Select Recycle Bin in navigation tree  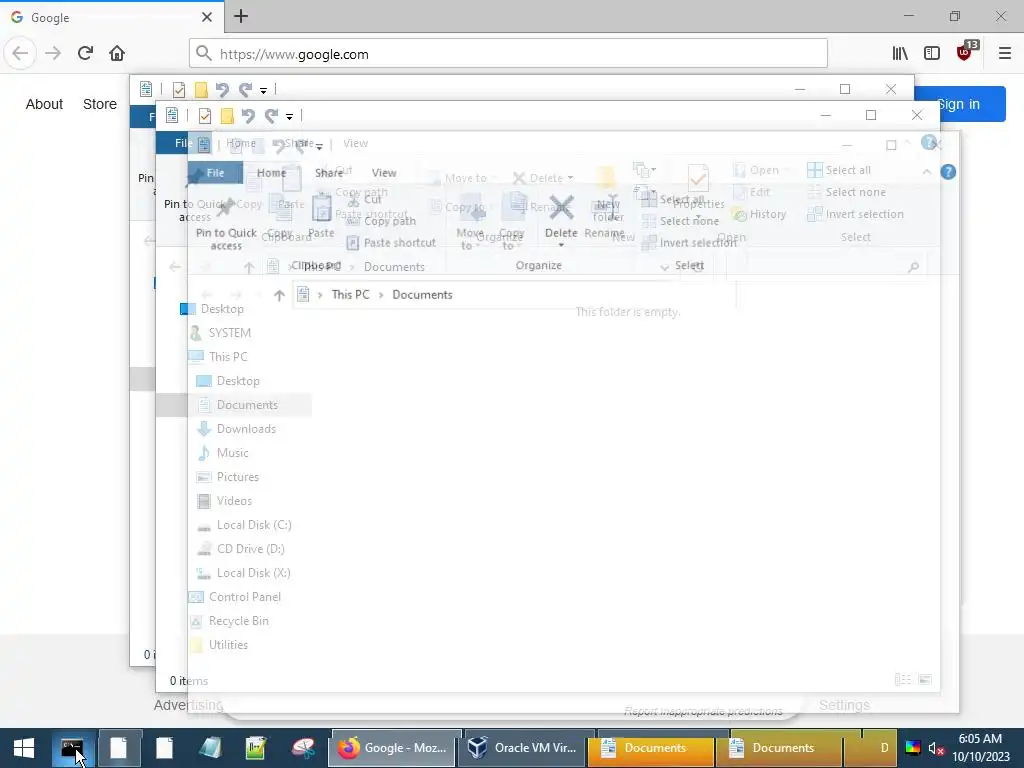tap(229, 621)
